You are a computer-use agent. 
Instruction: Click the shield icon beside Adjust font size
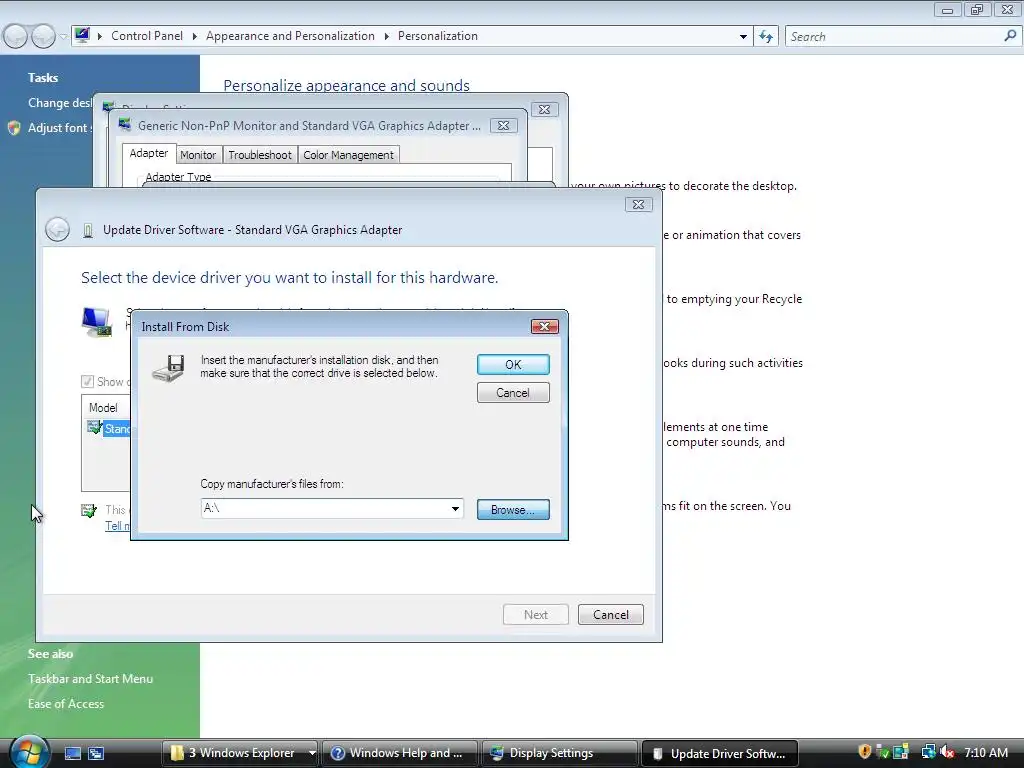tap(14, 128)
